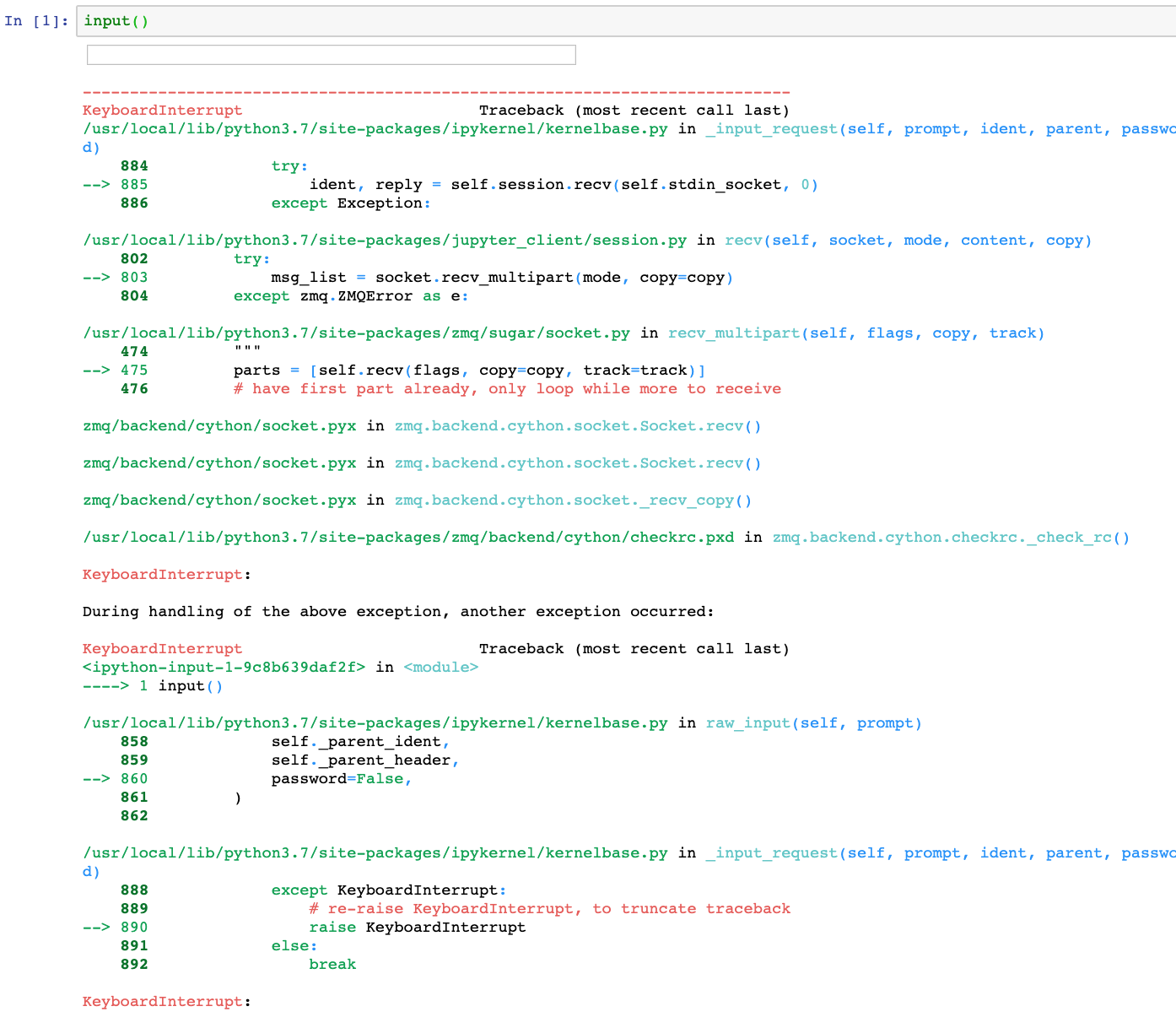Click the _check_rc() function reference
This screenshot has width=1176, height=1028.
pyautogui.click(x=951, y=538)
